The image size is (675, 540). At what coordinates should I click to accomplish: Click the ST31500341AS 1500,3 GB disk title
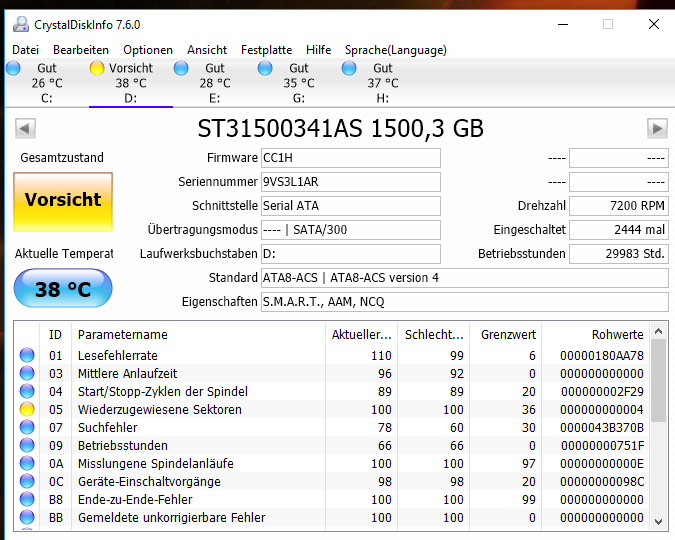click(341, 128)
